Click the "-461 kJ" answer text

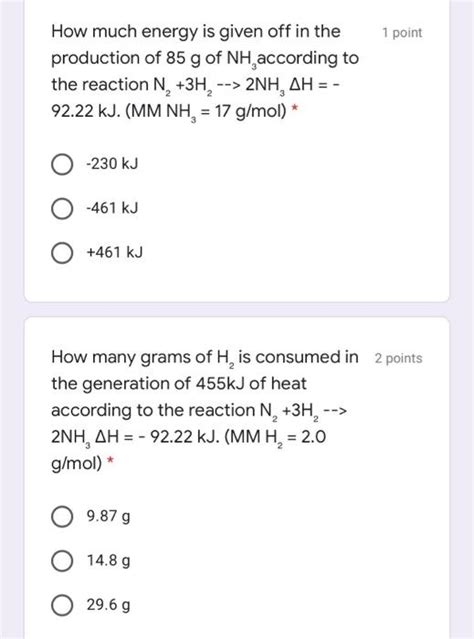(x=112, y=208)
